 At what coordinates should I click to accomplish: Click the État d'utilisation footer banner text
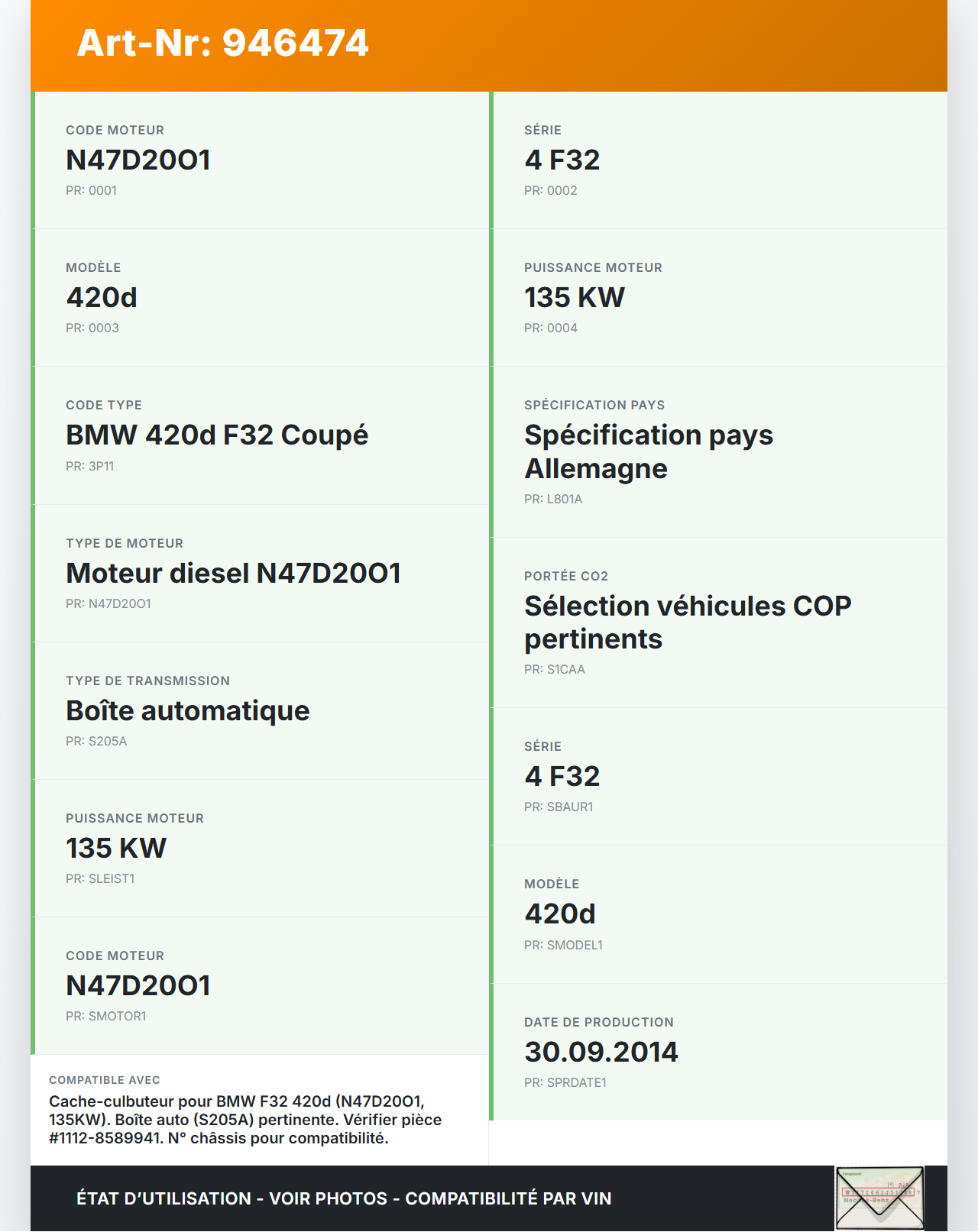(344, 1198)
